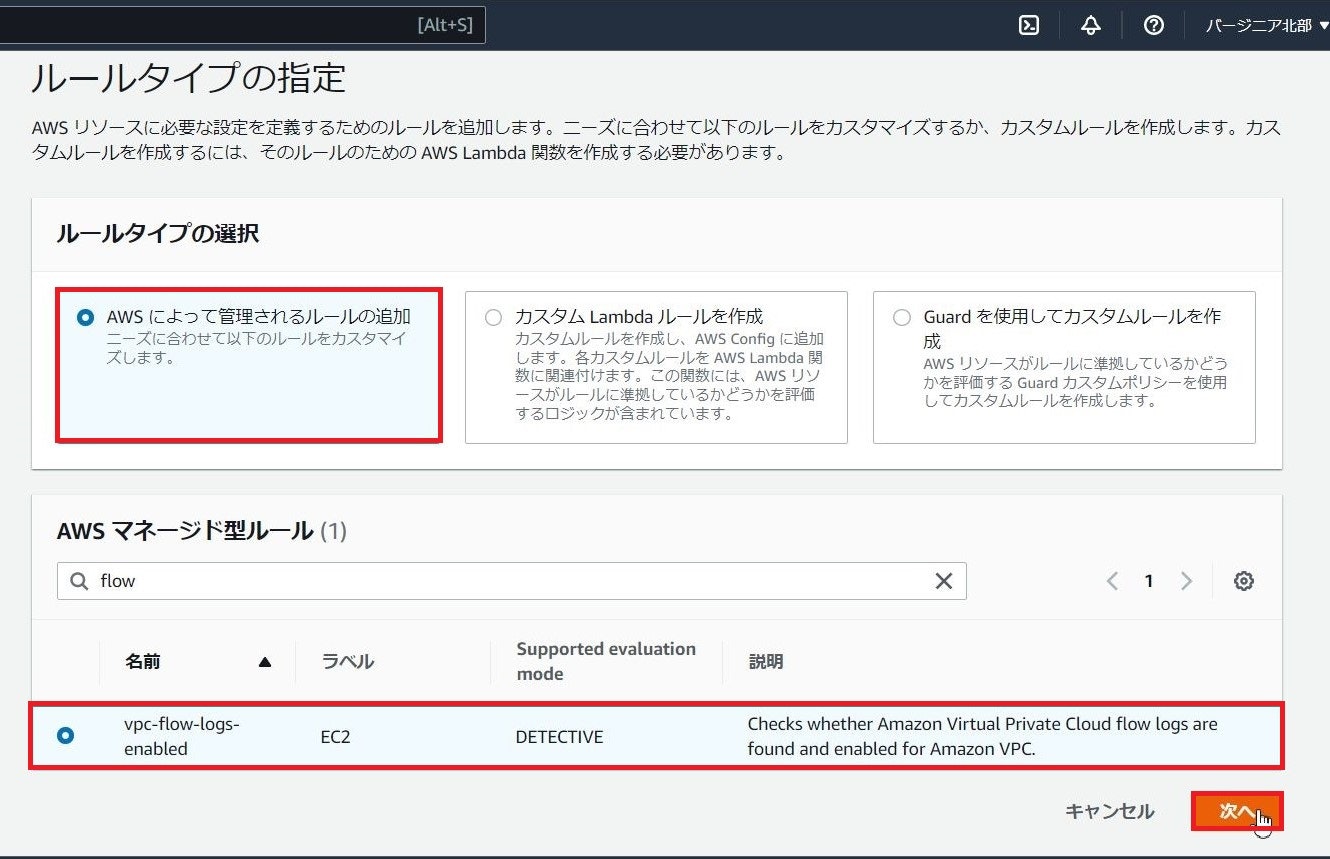Click the managed rules search field containing flow
This screenshot has height=859, width=1330.
[x=512, y=581]
